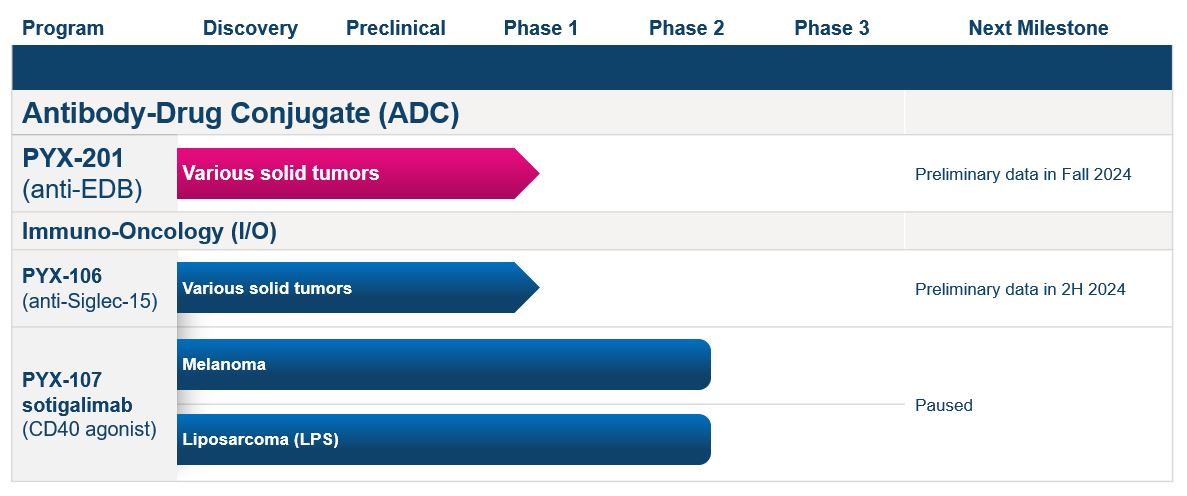Click the Discovery column header
The image size is (1187, 496).
[x=250, y=28]
